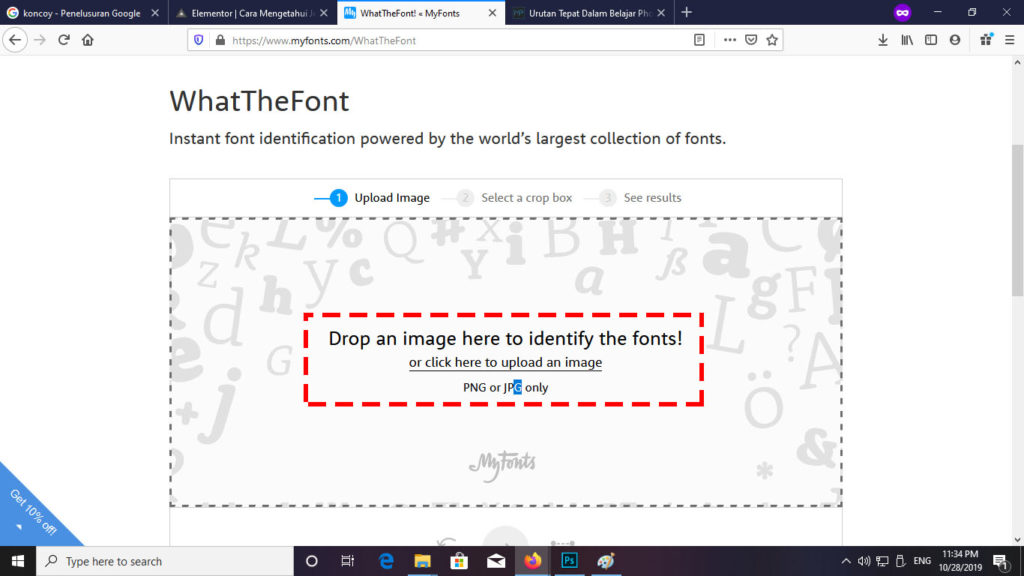This screenshot has width=1024, height=576.
Task: Open the Firefox hamburger menu
Action: click(x=1010, y=40)
